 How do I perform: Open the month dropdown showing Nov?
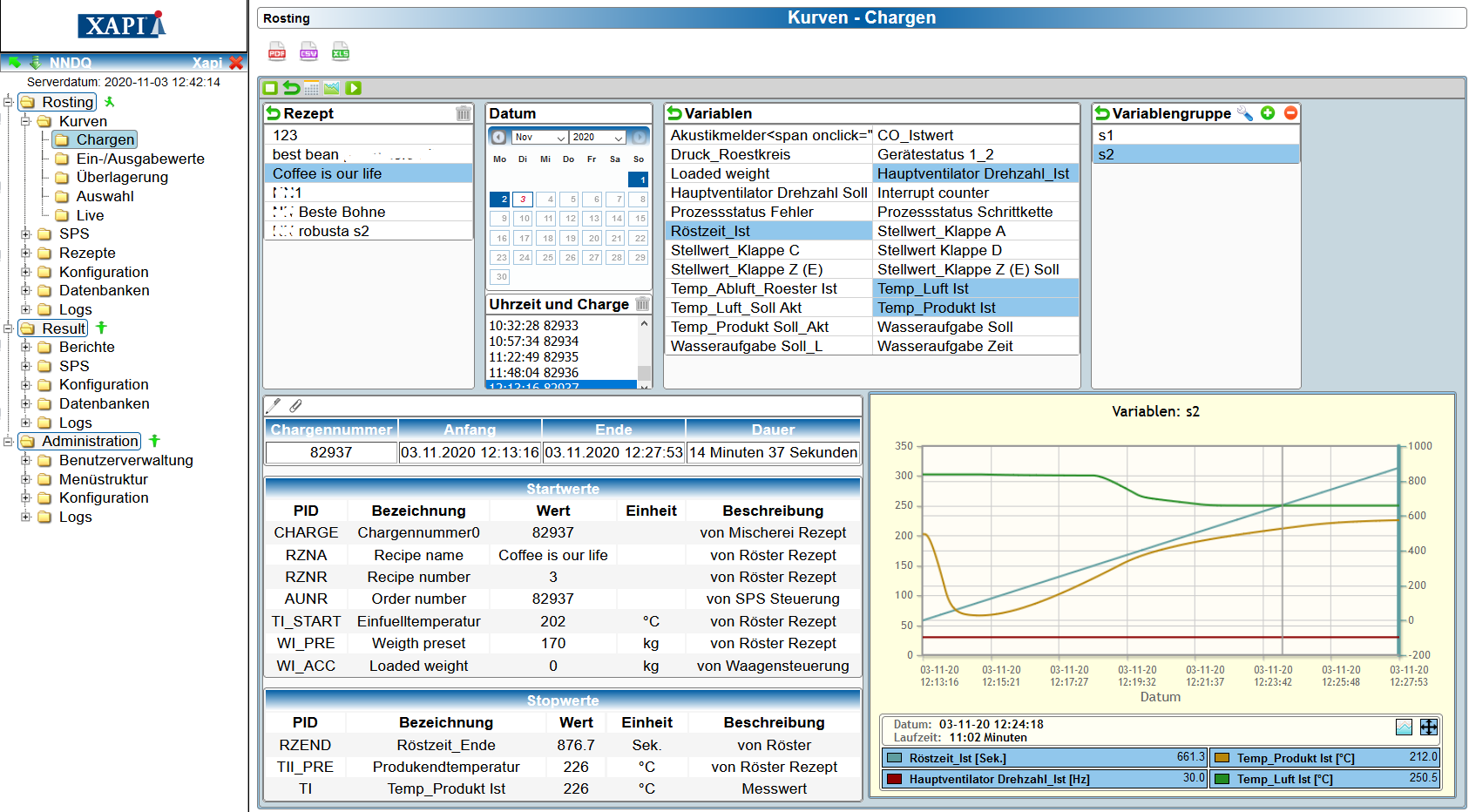(539, 137)
